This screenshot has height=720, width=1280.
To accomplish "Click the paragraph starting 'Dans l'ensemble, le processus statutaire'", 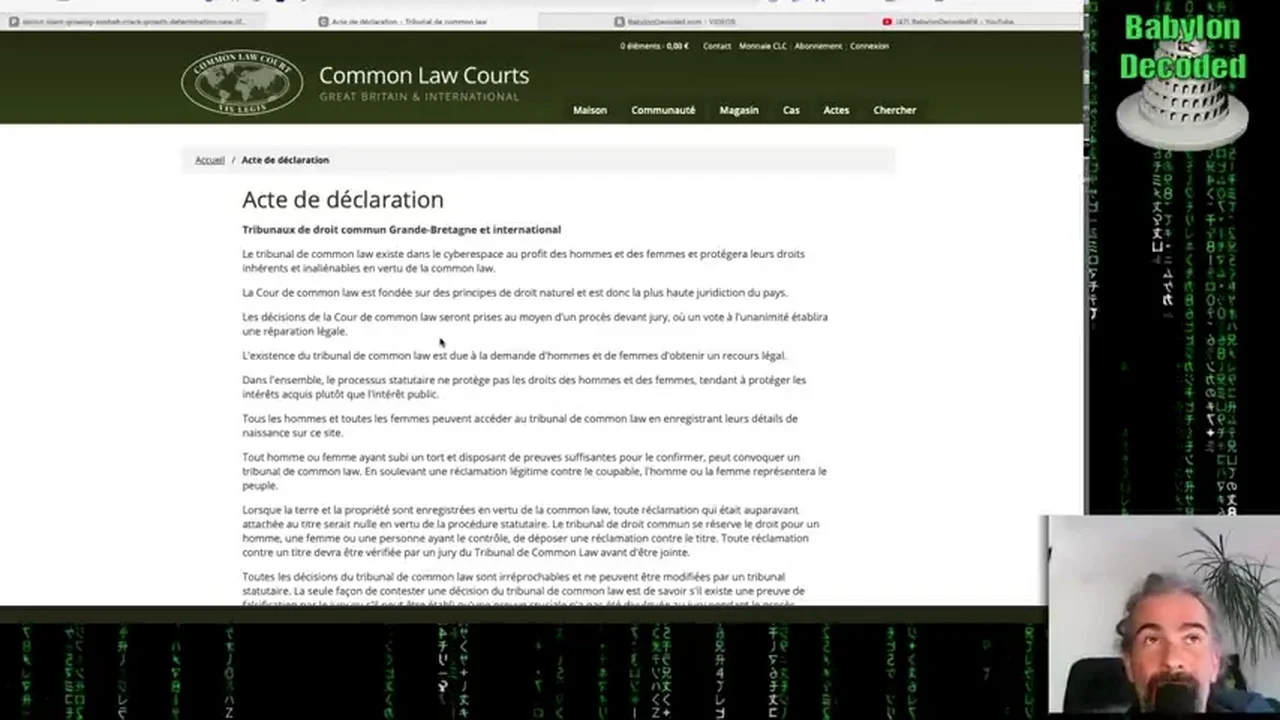I will (524, 387).
